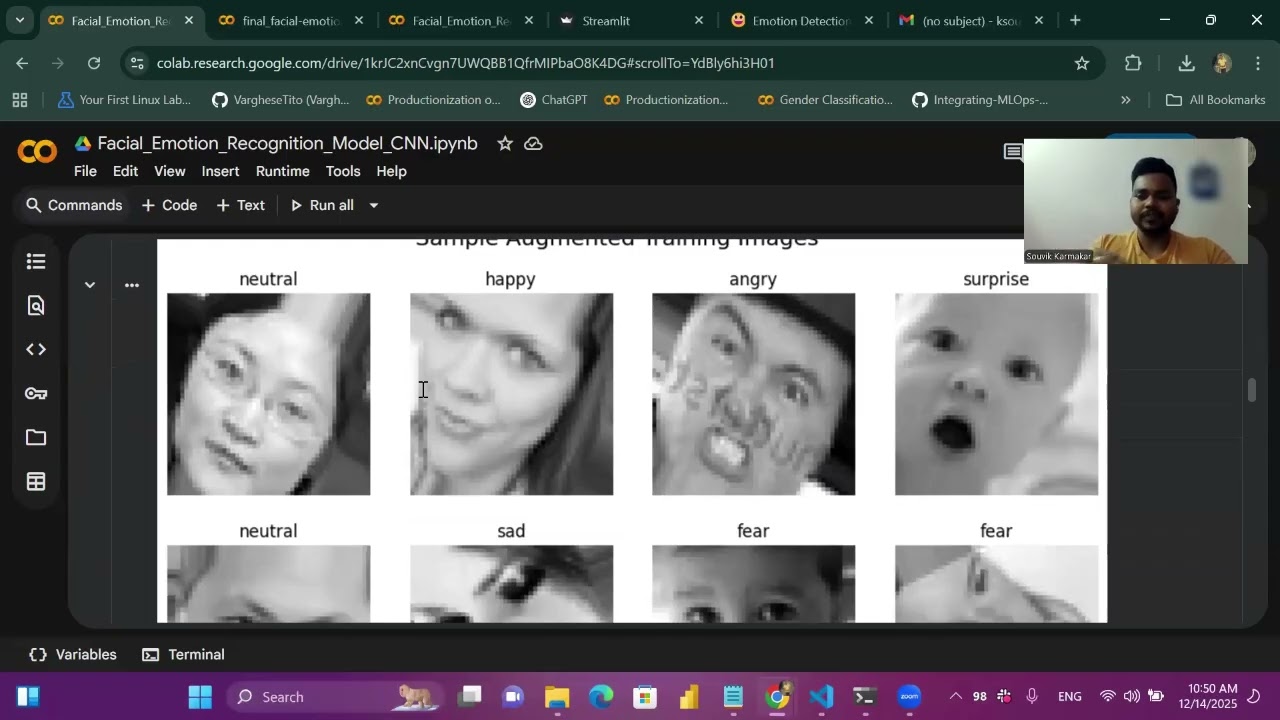Open the Windows Start menu
The image size is (1280, 720).
[200, 697]
